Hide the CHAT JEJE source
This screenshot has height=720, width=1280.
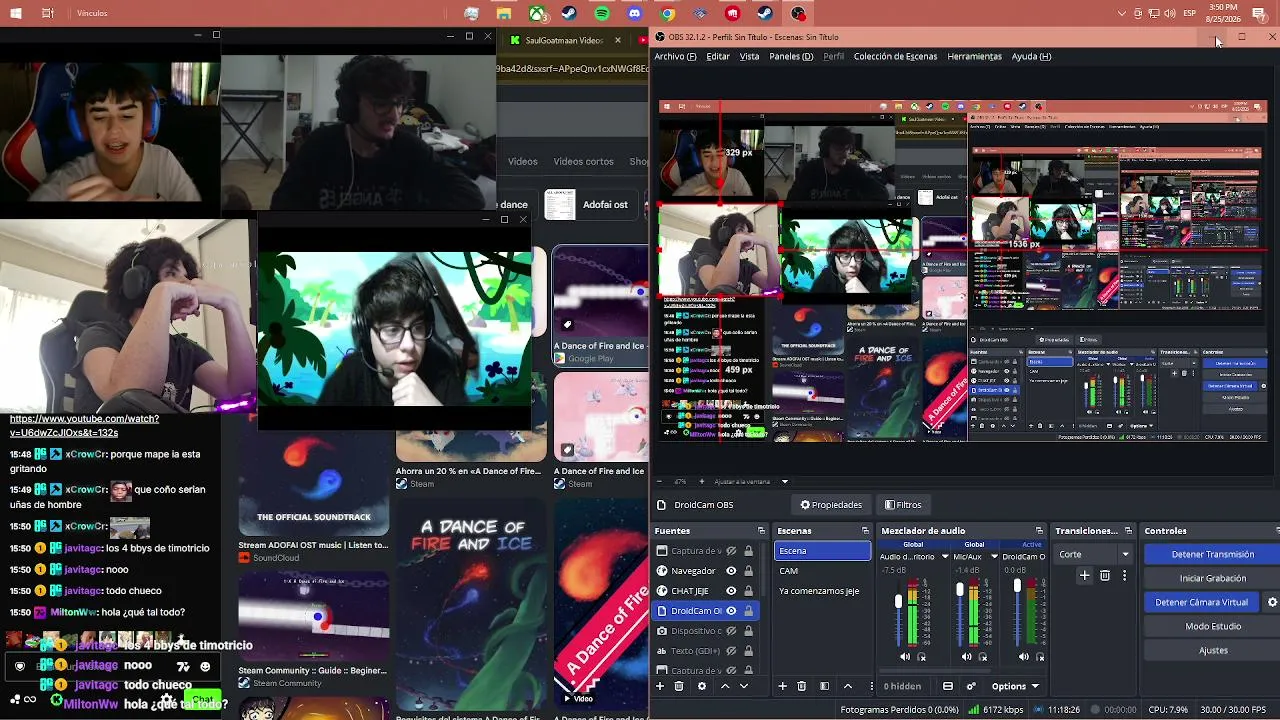point(731,591)
